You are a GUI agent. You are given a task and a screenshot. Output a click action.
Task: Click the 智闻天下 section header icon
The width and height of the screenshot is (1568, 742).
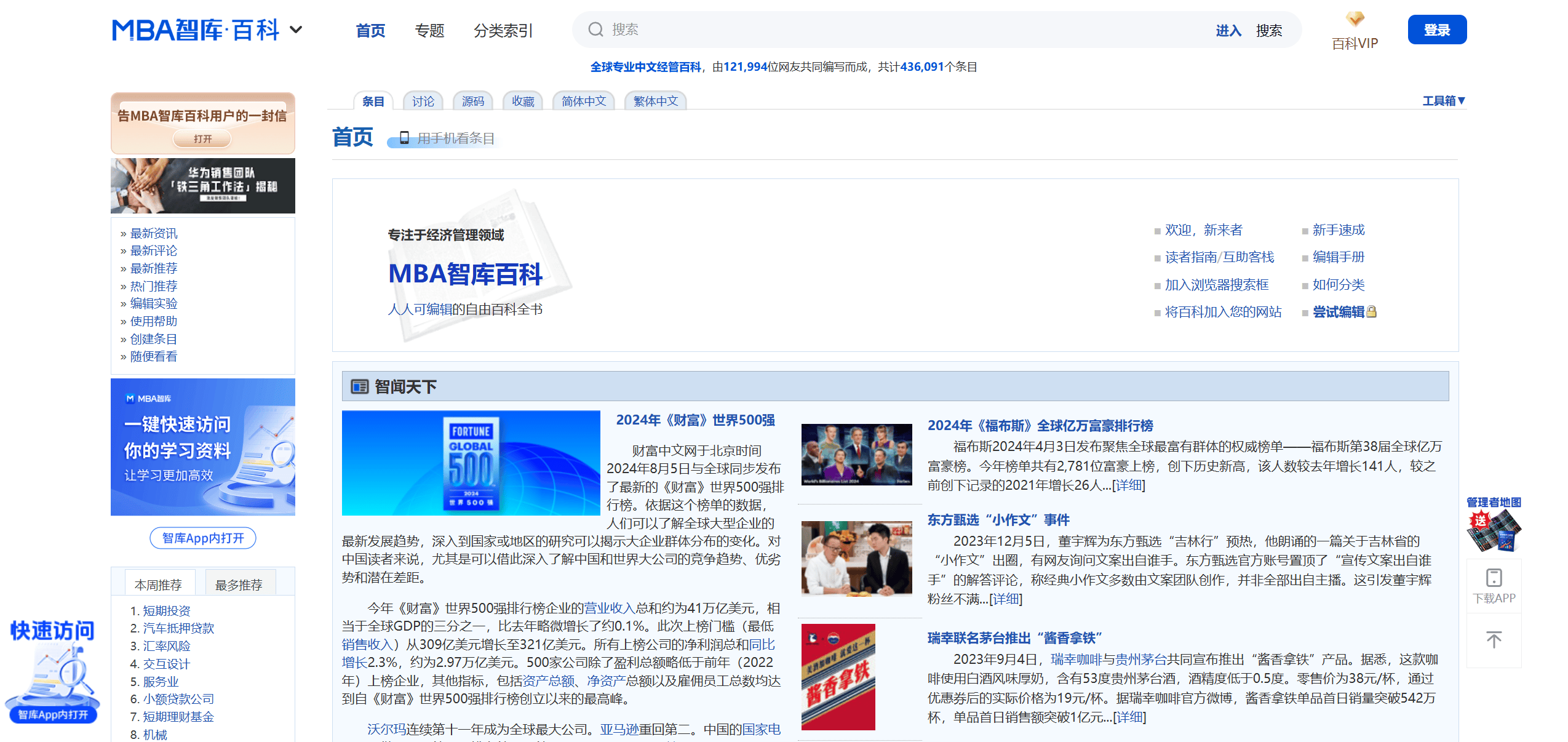[359, 386]
